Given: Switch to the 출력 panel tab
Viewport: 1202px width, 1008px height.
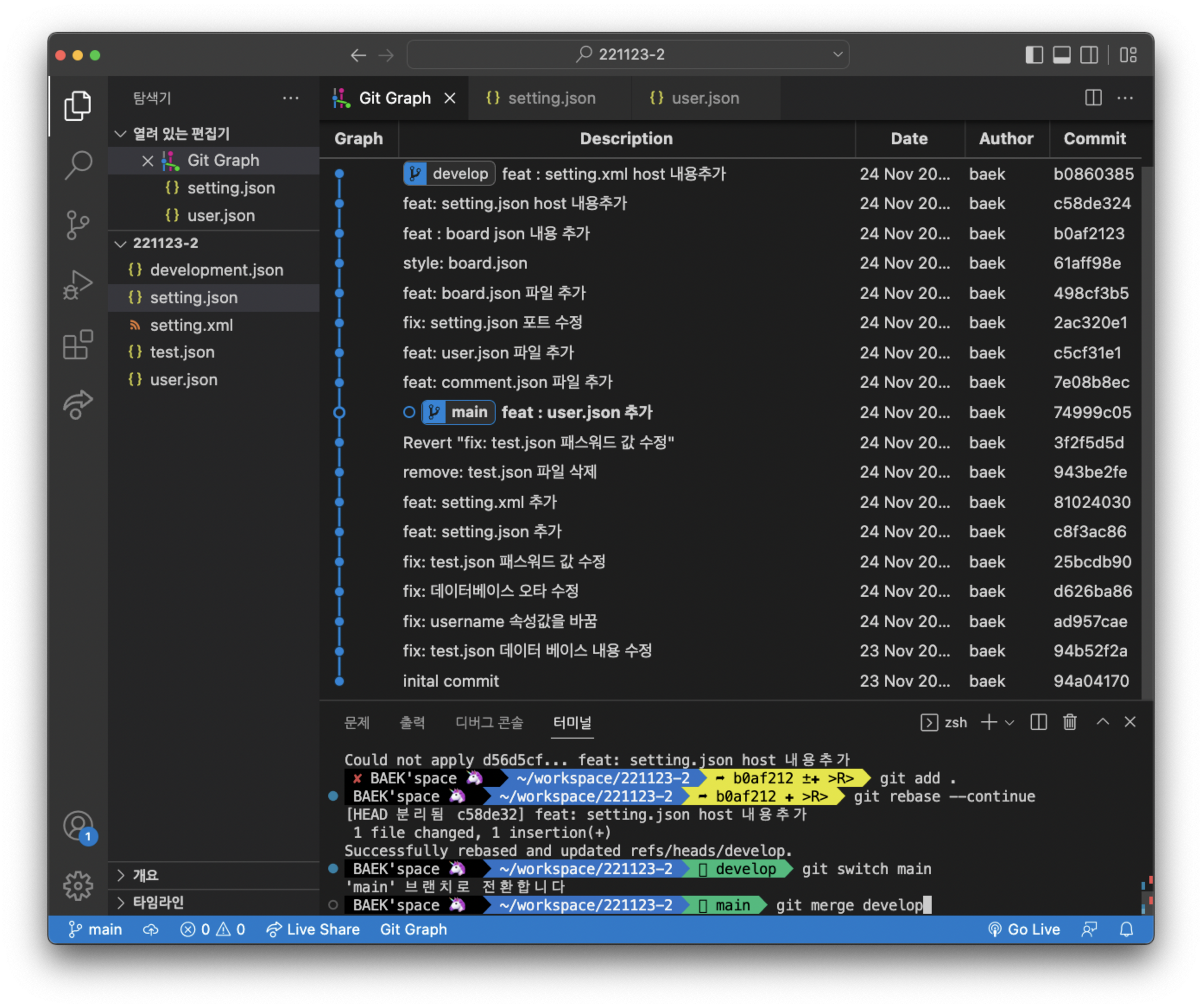Looking at the screenshot, I should click(411, 723).
